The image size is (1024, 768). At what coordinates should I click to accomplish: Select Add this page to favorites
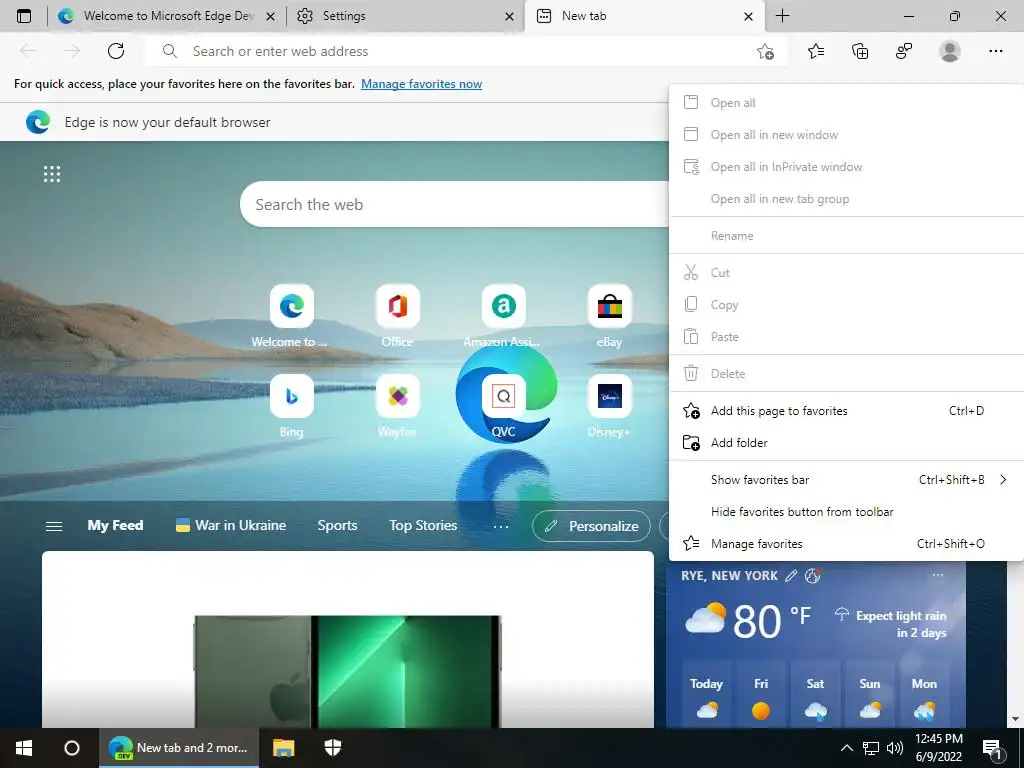tap(846, 411)
